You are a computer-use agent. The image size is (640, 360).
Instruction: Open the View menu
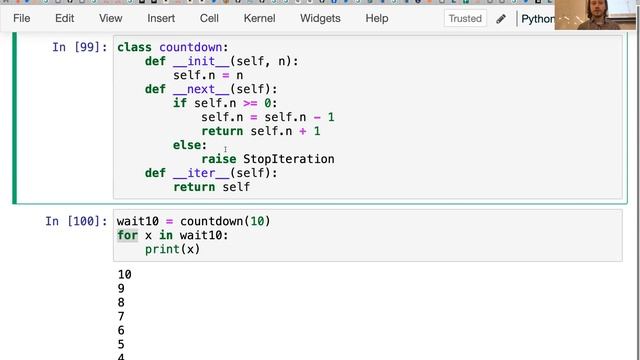[111, 18]
